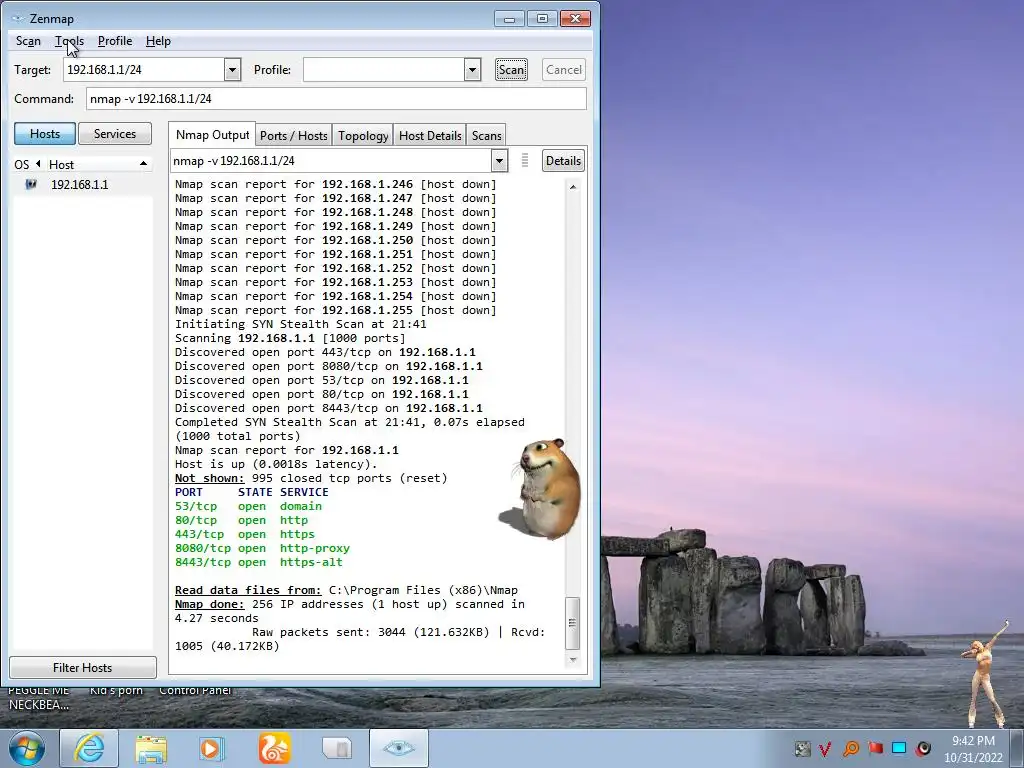Click the Details button for scan output
Image resolution: width=1024 pixels, height=768 pixels.
click(x=563, y=161)
